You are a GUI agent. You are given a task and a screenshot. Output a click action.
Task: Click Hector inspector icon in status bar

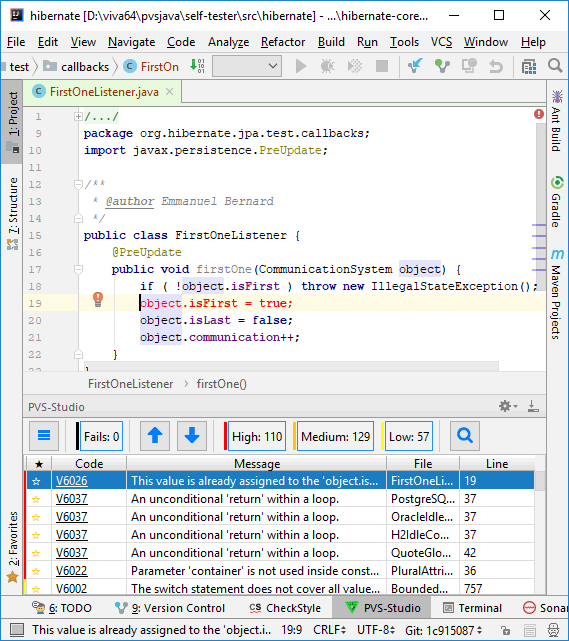pos(553,630)
